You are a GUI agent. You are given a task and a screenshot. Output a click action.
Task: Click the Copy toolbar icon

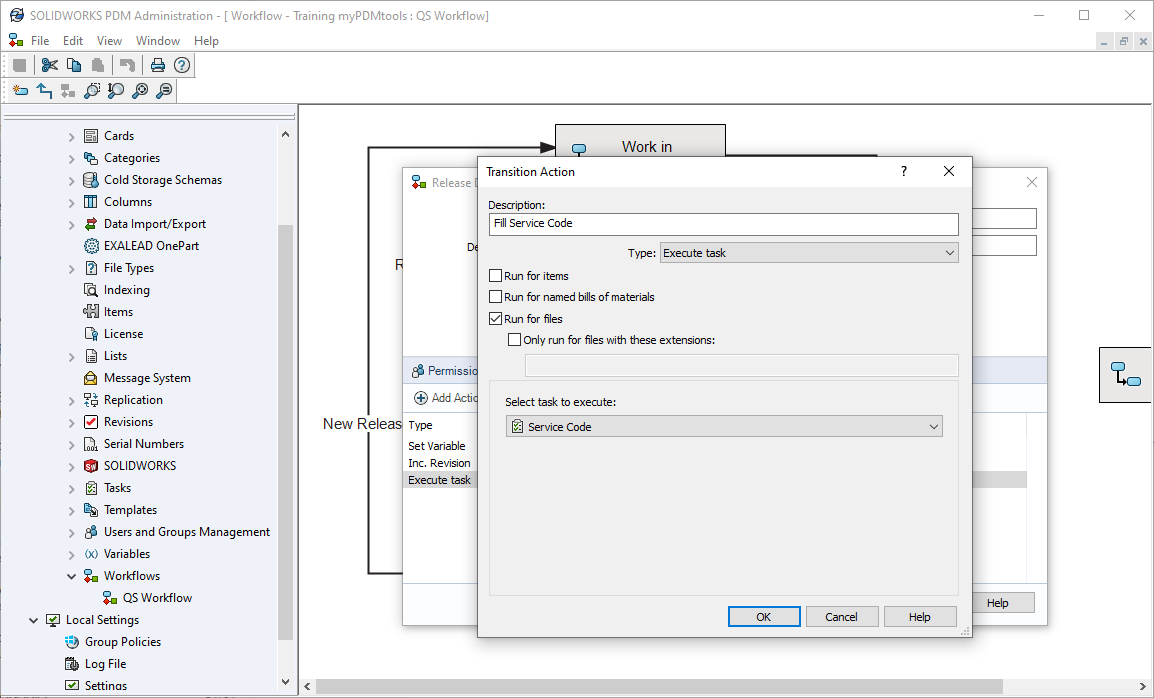tap(74, 65)
